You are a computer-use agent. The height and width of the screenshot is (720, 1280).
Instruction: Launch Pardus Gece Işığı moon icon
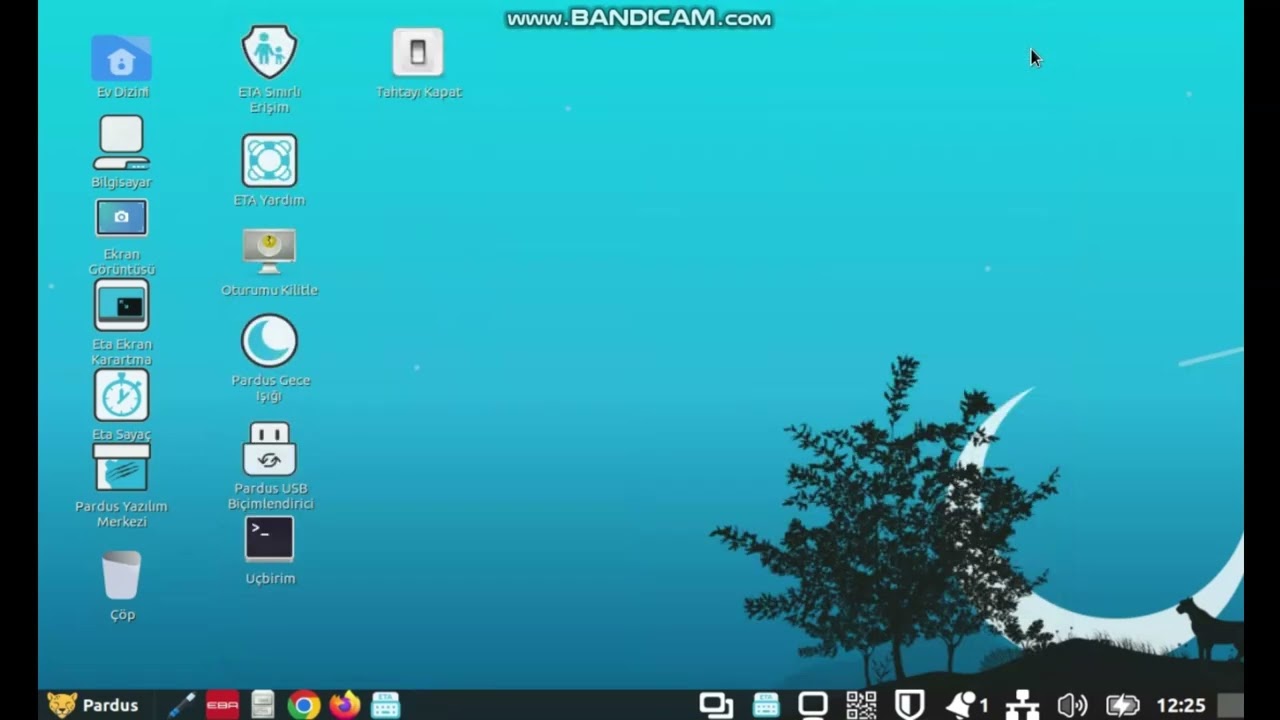pyautogui.click(x=269, y=341)
